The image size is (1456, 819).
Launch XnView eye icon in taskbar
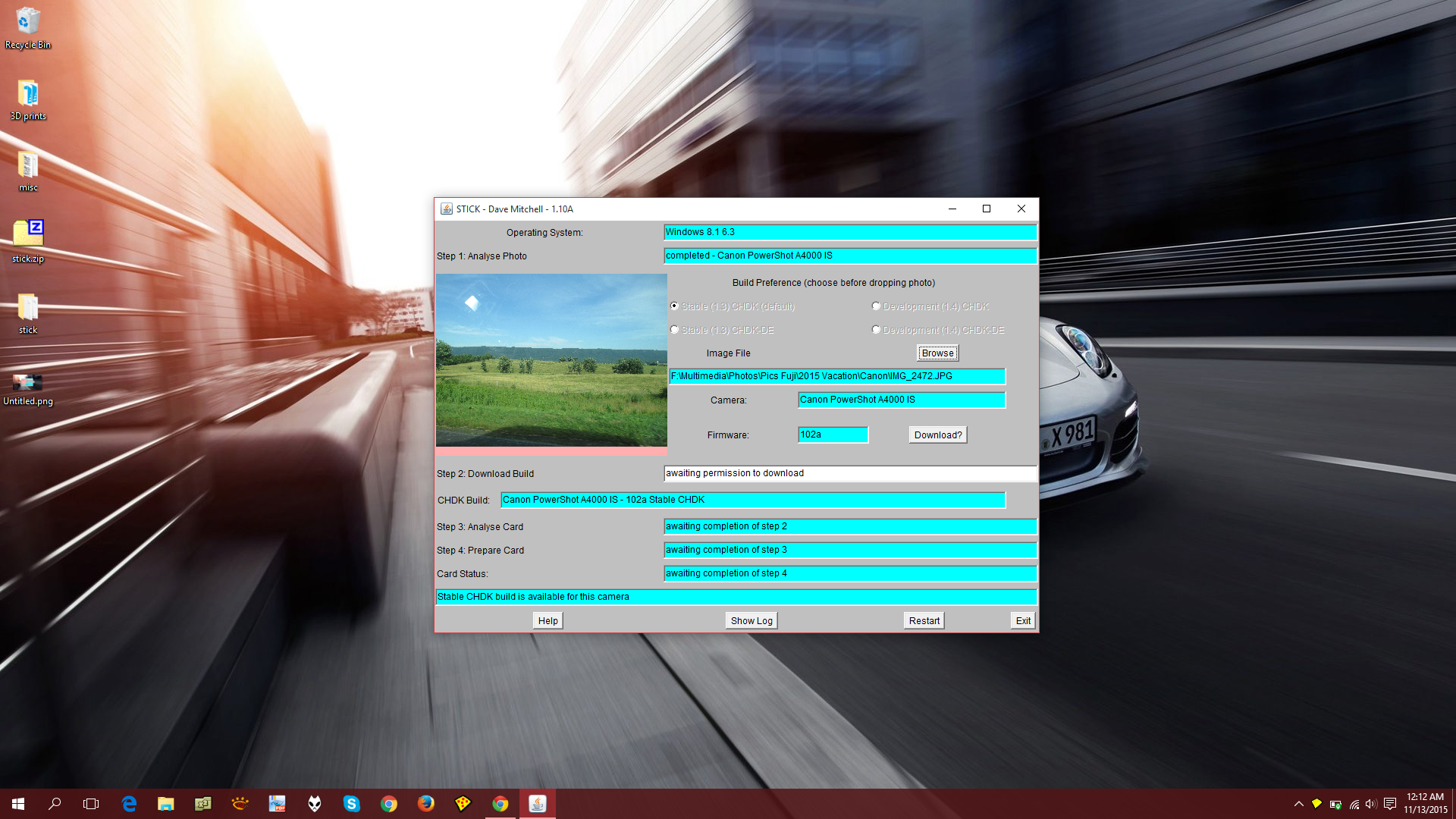tap(240, 804)
